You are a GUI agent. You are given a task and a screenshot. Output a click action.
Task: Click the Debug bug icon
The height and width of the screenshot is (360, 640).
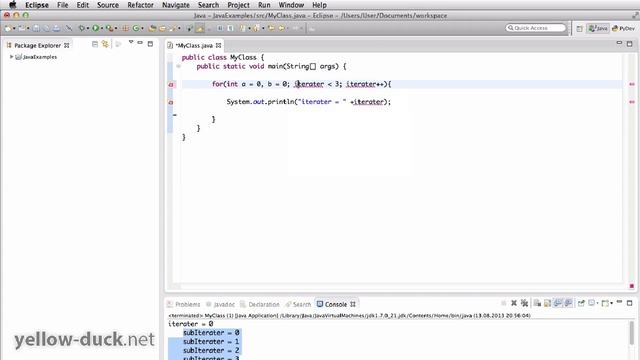coord(82,29)
